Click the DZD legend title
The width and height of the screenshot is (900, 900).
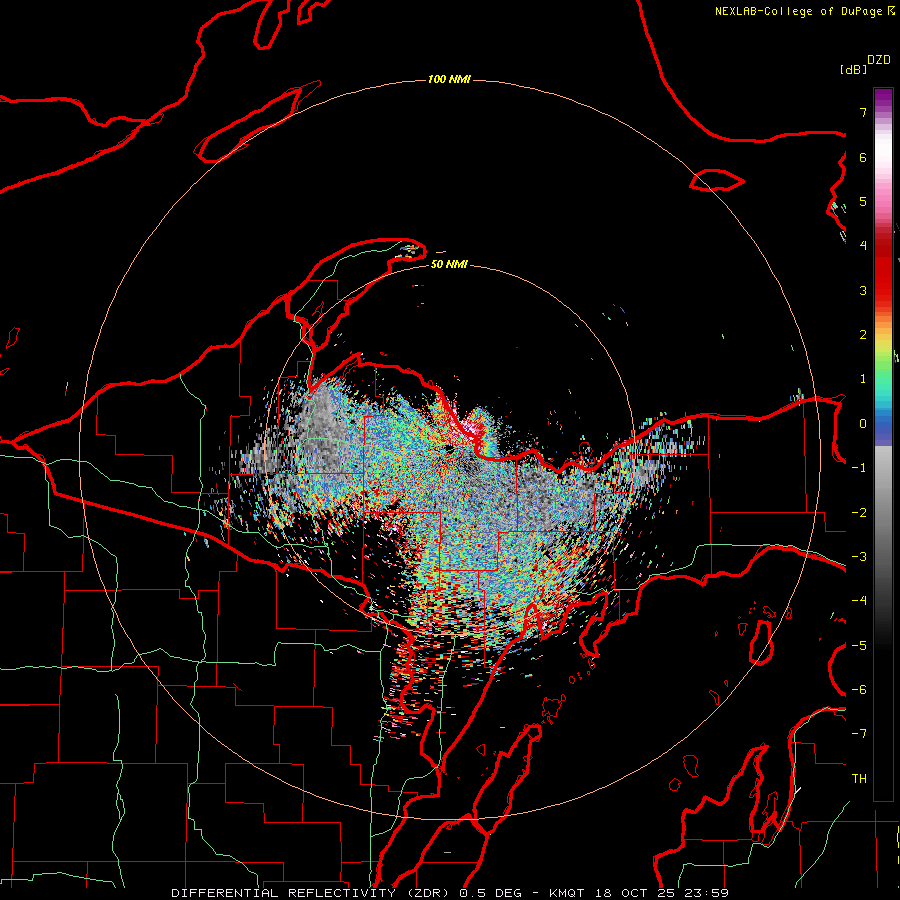click(879, 60)
